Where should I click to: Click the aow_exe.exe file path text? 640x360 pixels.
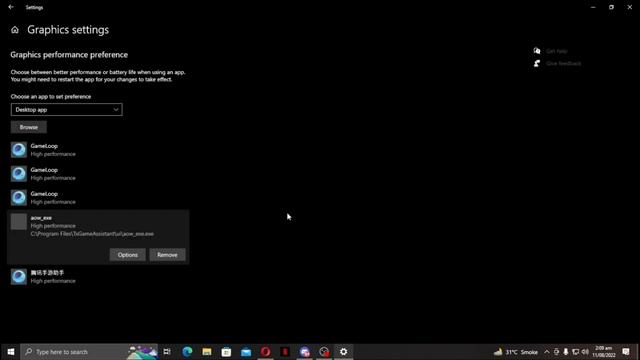92,234
